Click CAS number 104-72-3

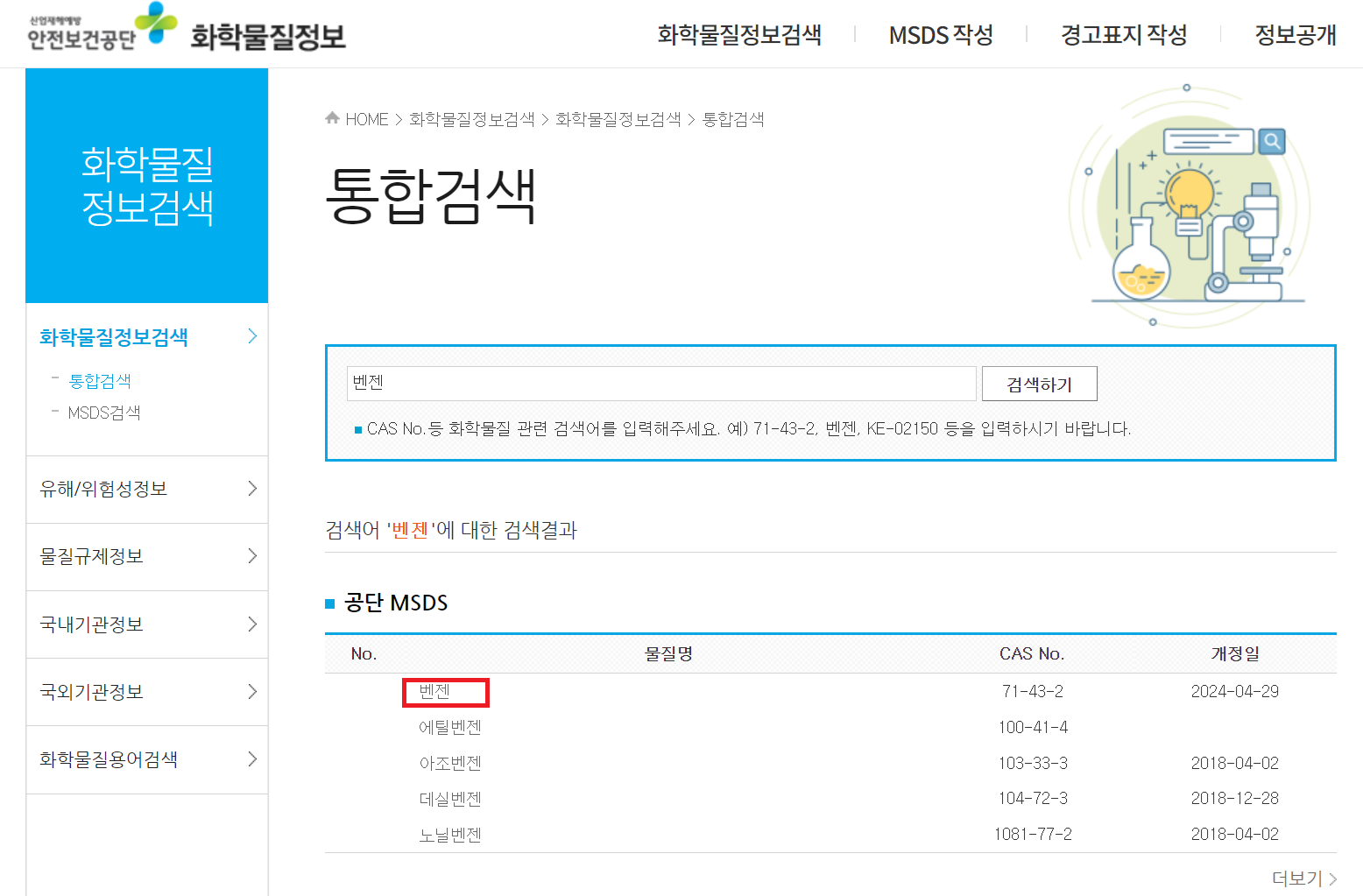1033,798
